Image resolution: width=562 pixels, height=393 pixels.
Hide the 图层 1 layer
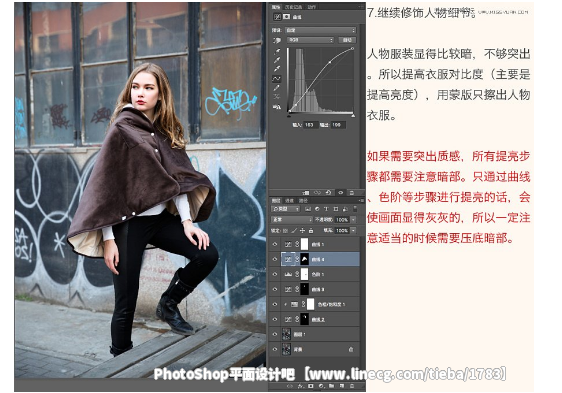pyautogui.click(x=275, y=334)
